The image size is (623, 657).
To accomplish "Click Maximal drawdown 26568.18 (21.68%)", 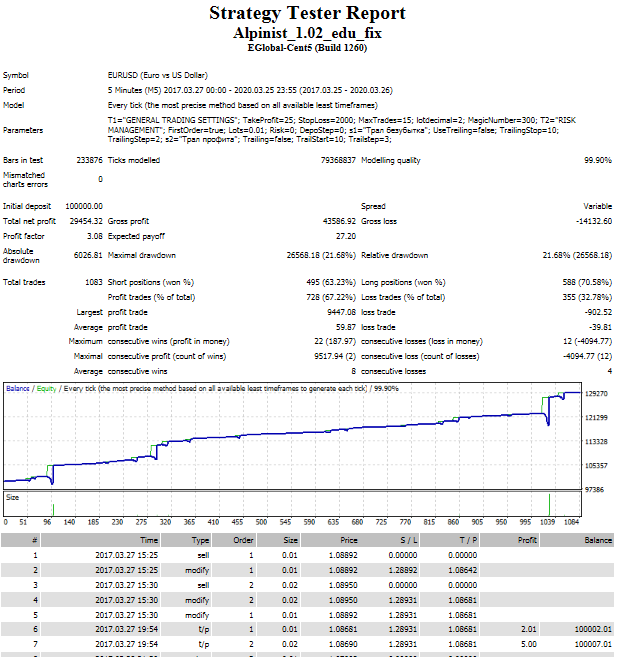I will pyautogui.click(x=321, y=256).
